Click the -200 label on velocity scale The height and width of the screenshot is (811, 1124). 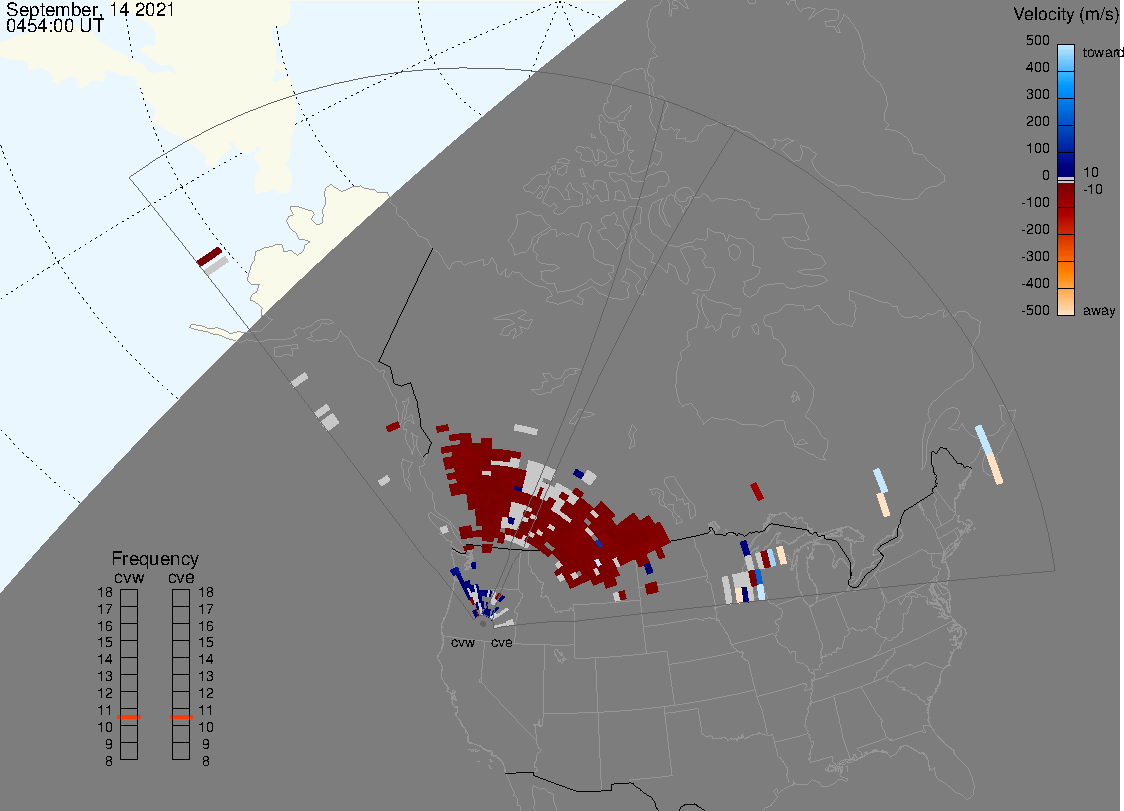coord(1035,229)
